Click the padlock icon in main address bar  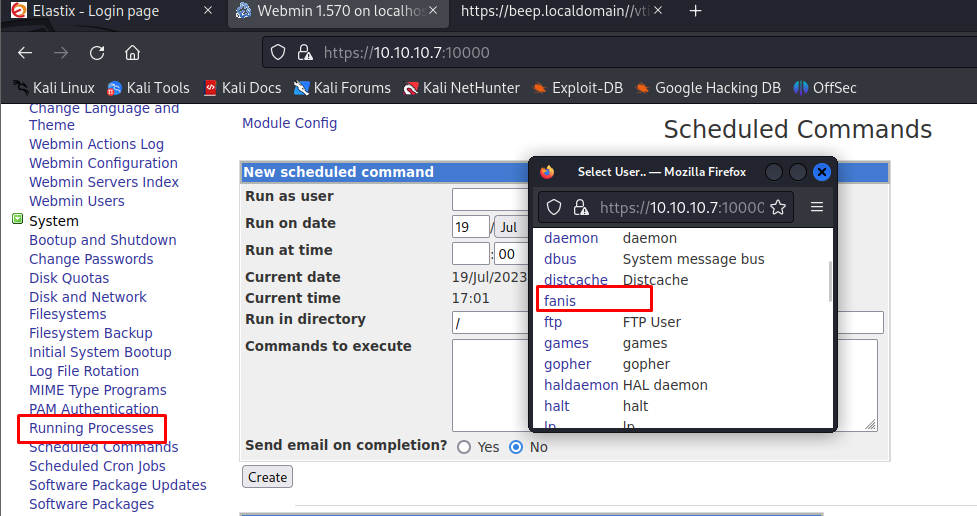[x=305, y=52]
